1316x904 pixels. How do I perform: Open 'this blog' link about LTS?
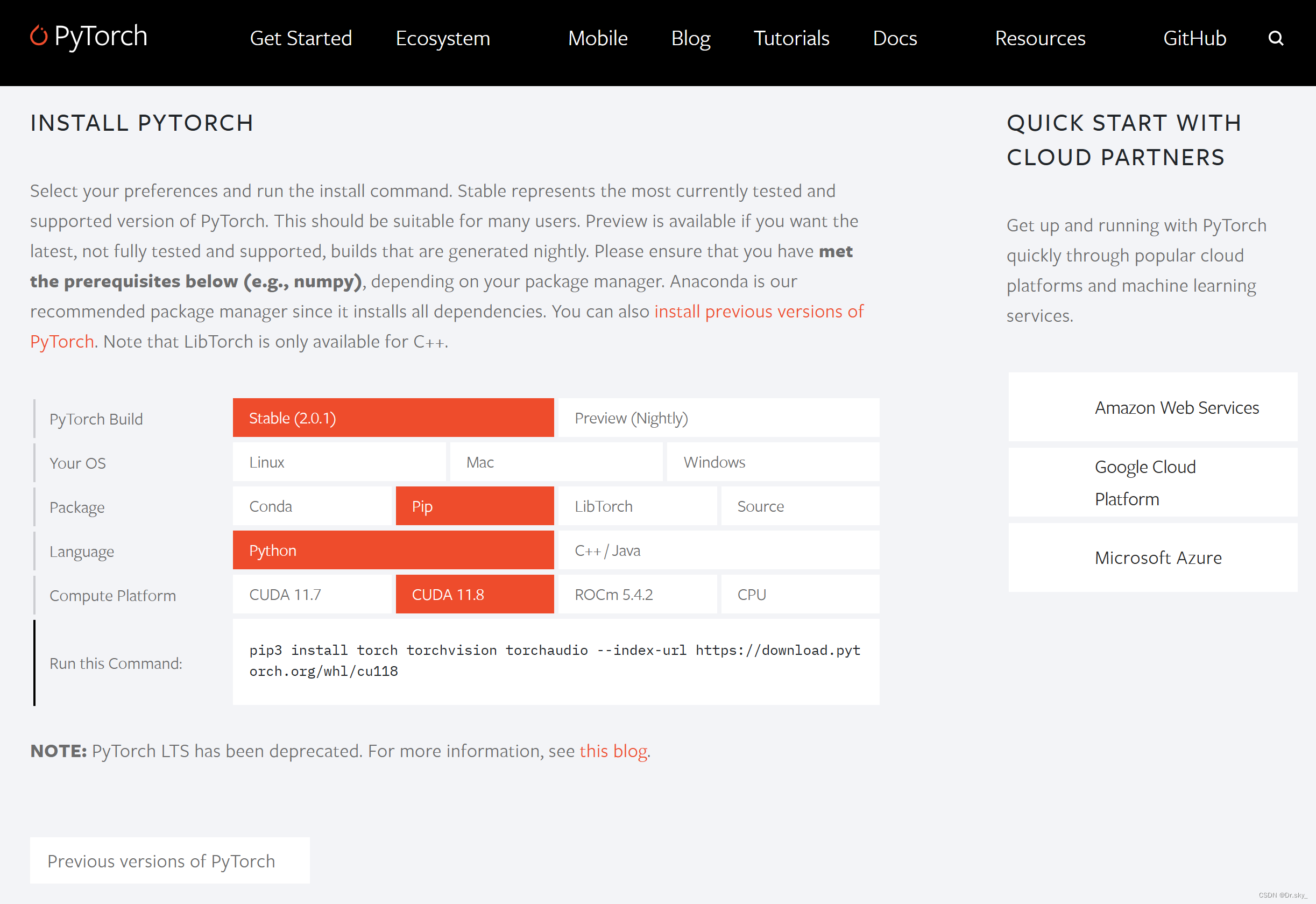click(613, 751)
